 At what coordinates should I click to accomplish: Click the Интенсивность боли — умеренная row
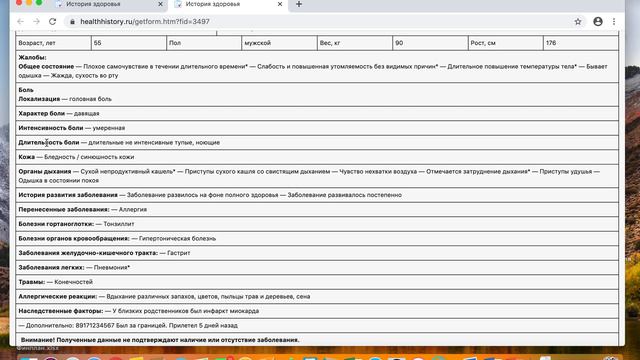click(317, 128)
